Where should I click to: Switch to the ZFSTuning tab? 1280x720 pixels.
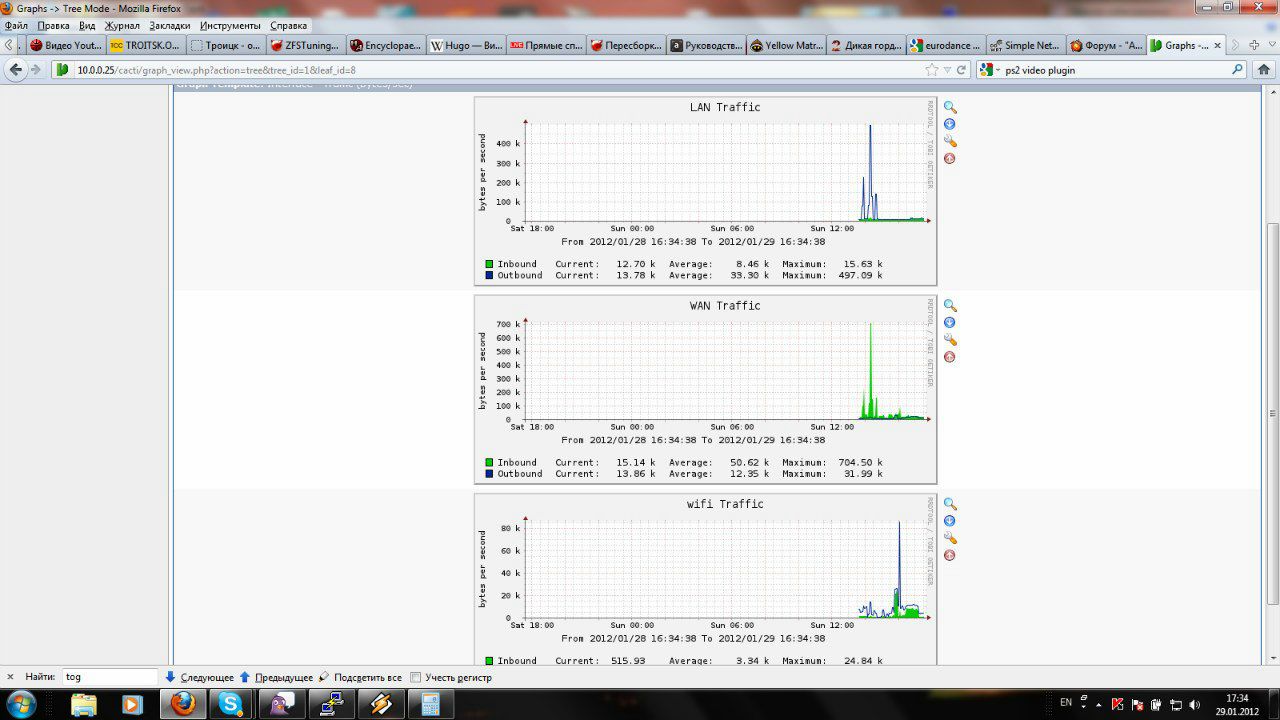coord(306,45)
